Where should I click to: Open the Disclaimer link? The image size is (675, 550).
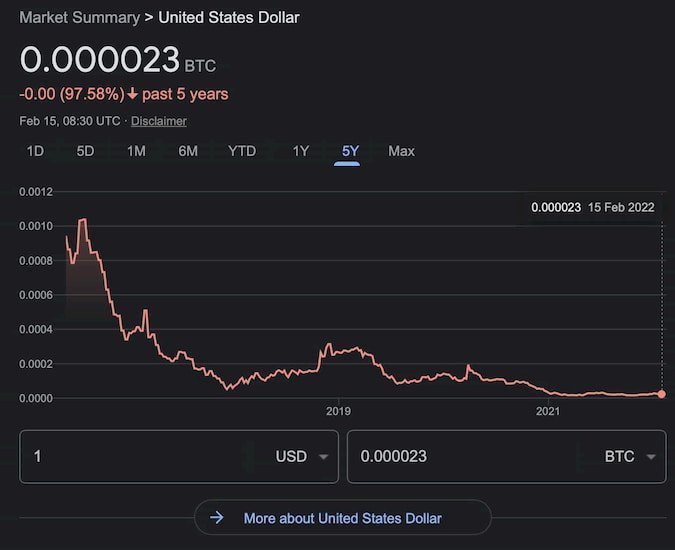pyautogui.click(x=159, y=121)
